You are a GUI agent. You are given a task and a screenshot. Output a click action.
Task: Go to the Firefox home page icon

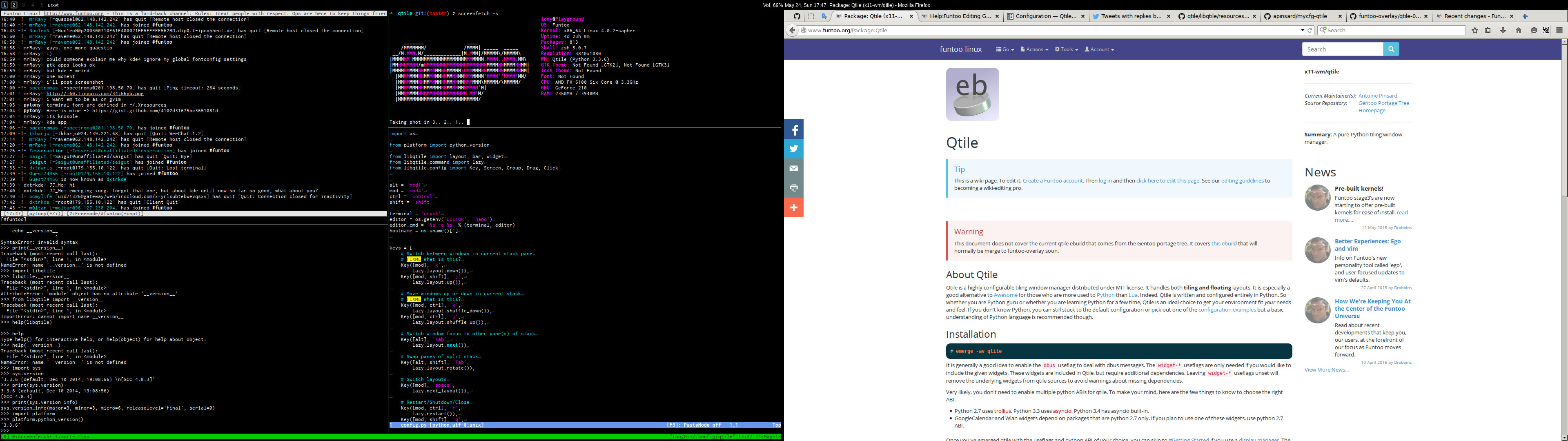coord(1518,31)
